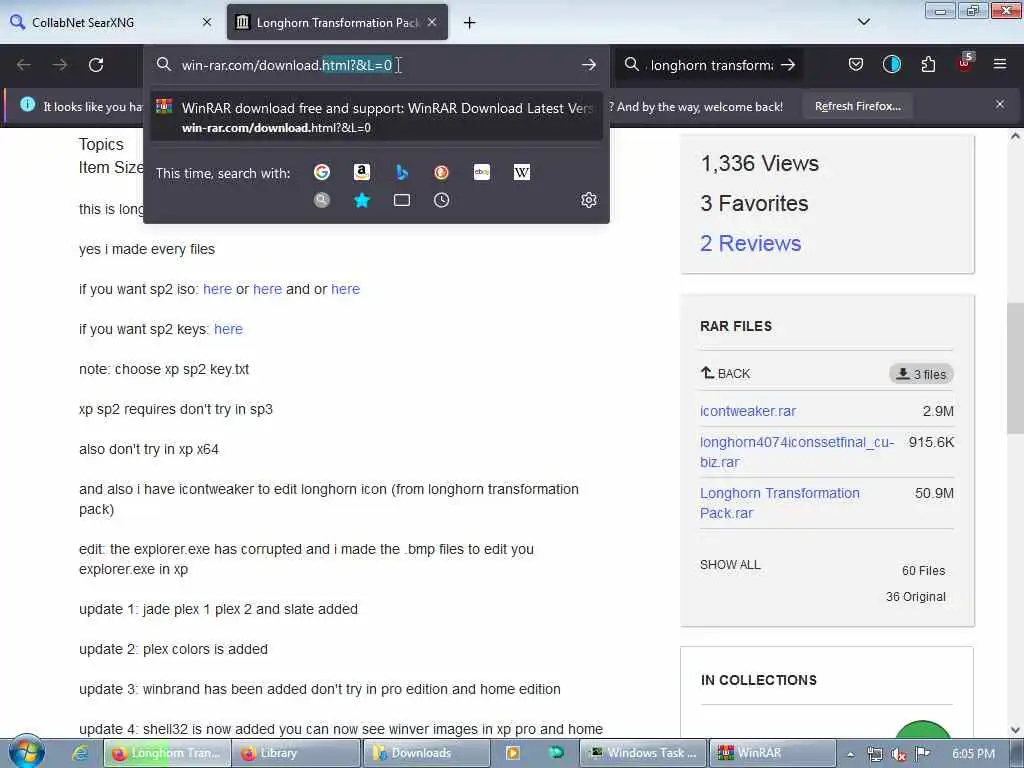Viewport: 1024px width, 768px height.
Task: Submit the search box query arrow
Action: click(788, 65)
